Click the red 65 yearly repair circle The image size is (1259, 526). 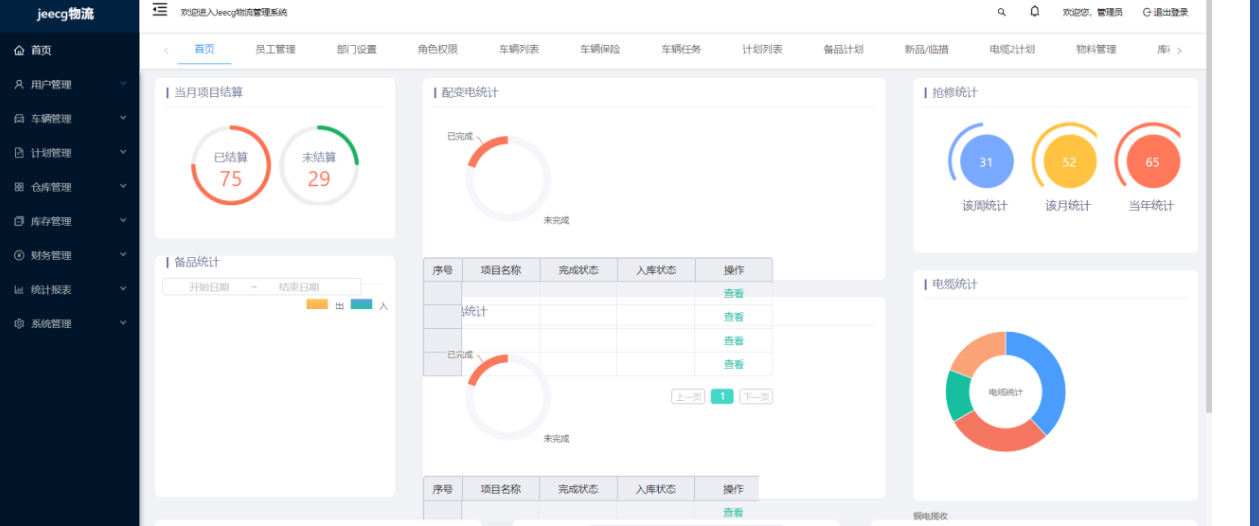(1152, 162)
